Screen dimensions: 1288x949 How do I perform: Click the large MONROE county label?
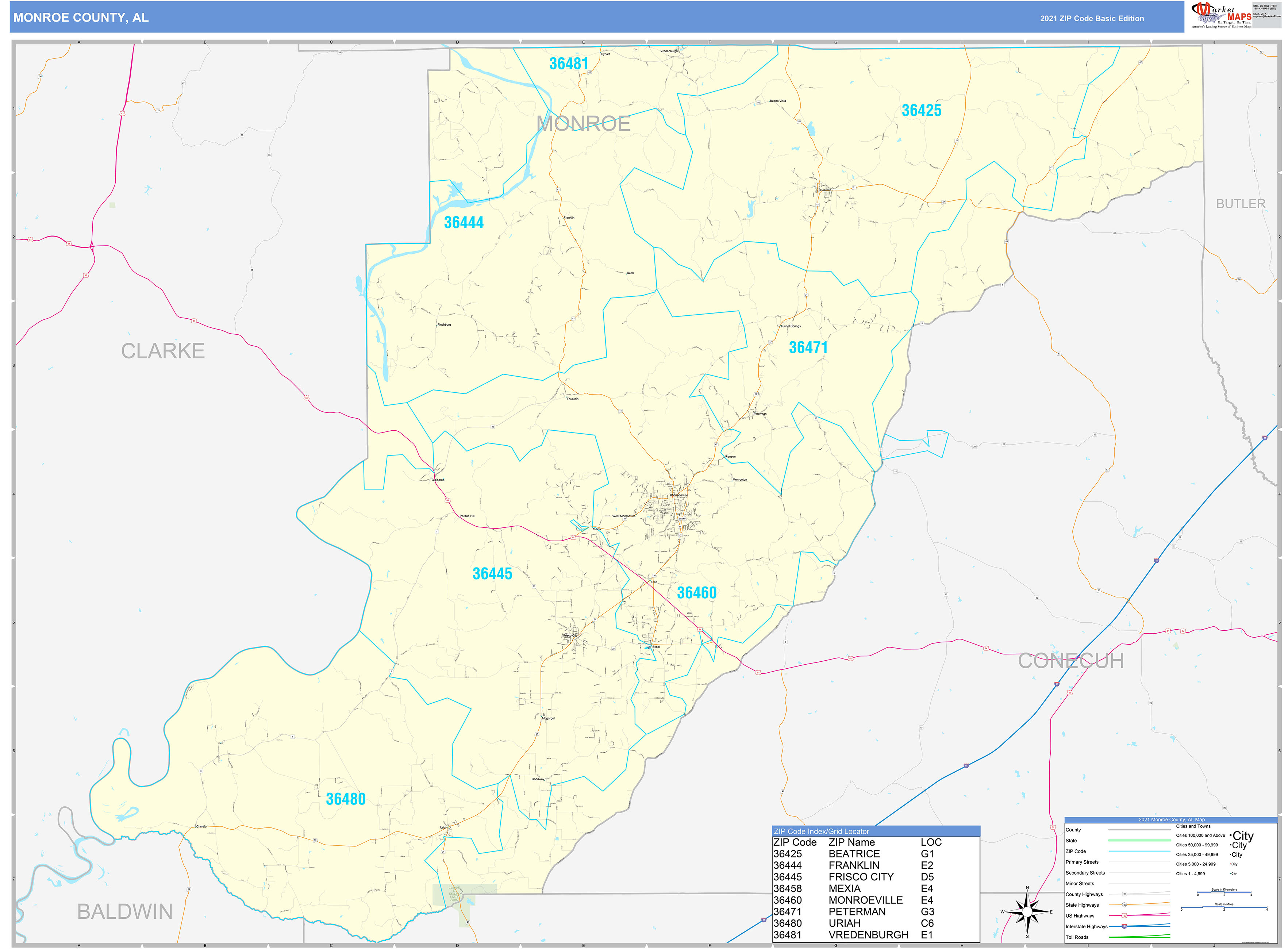[583, 123]
